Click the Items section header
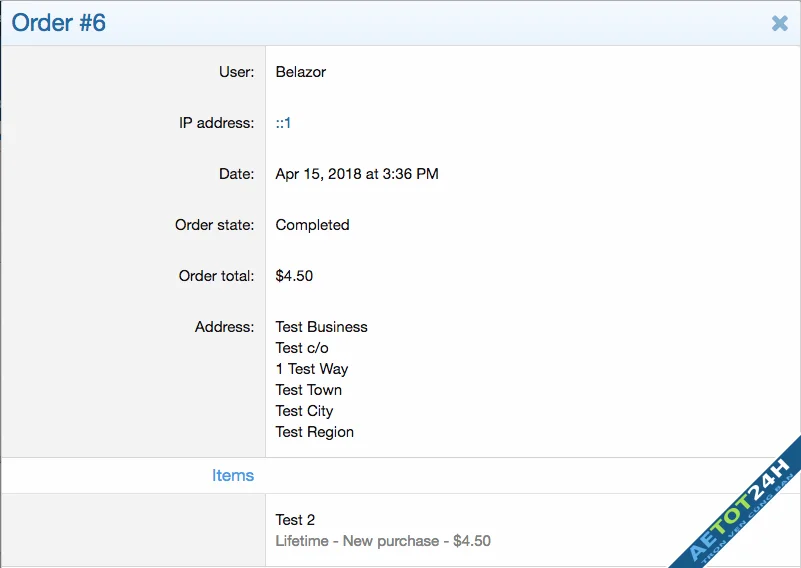801x568 pixels. (x=233, y=476)
